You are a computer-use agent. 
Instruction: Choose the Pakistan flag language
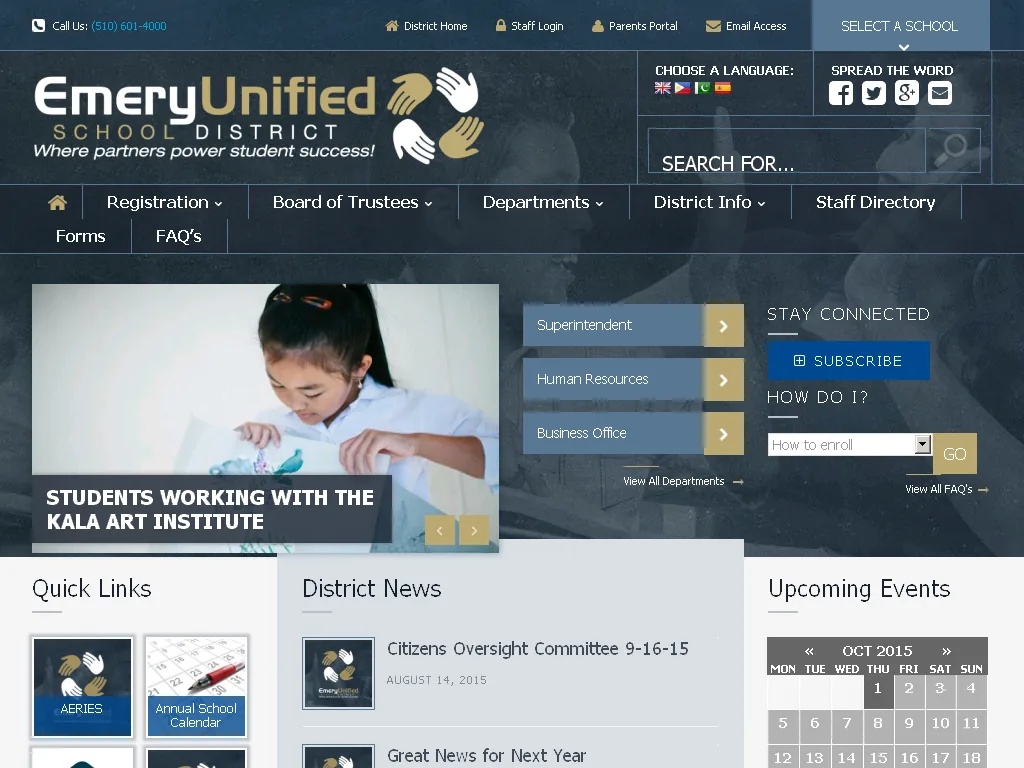coord(703,88)
